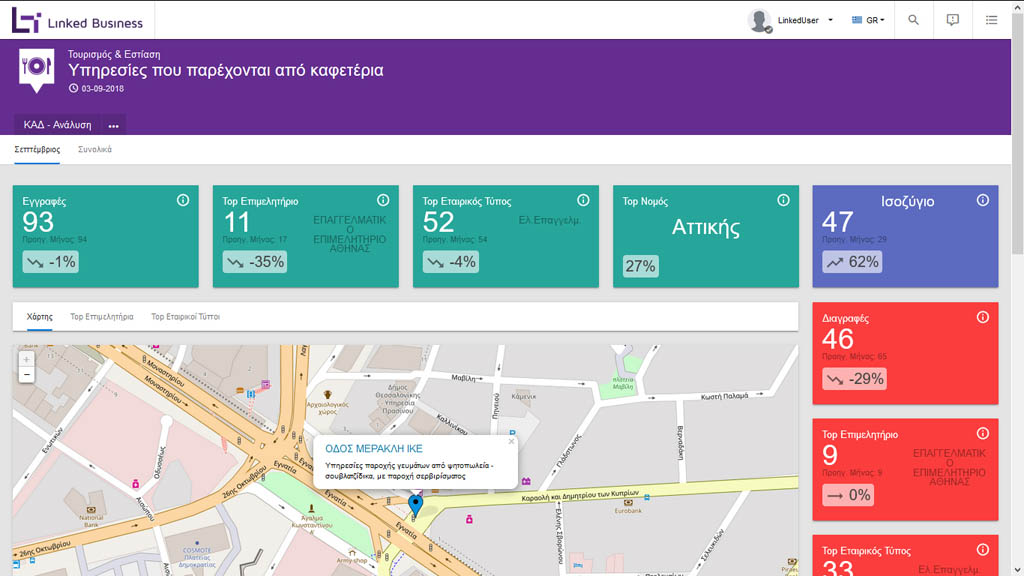This screenshot has width=1024, height=576.
Task: Click the restaurant category pin icon
Action: click(37, 70)
